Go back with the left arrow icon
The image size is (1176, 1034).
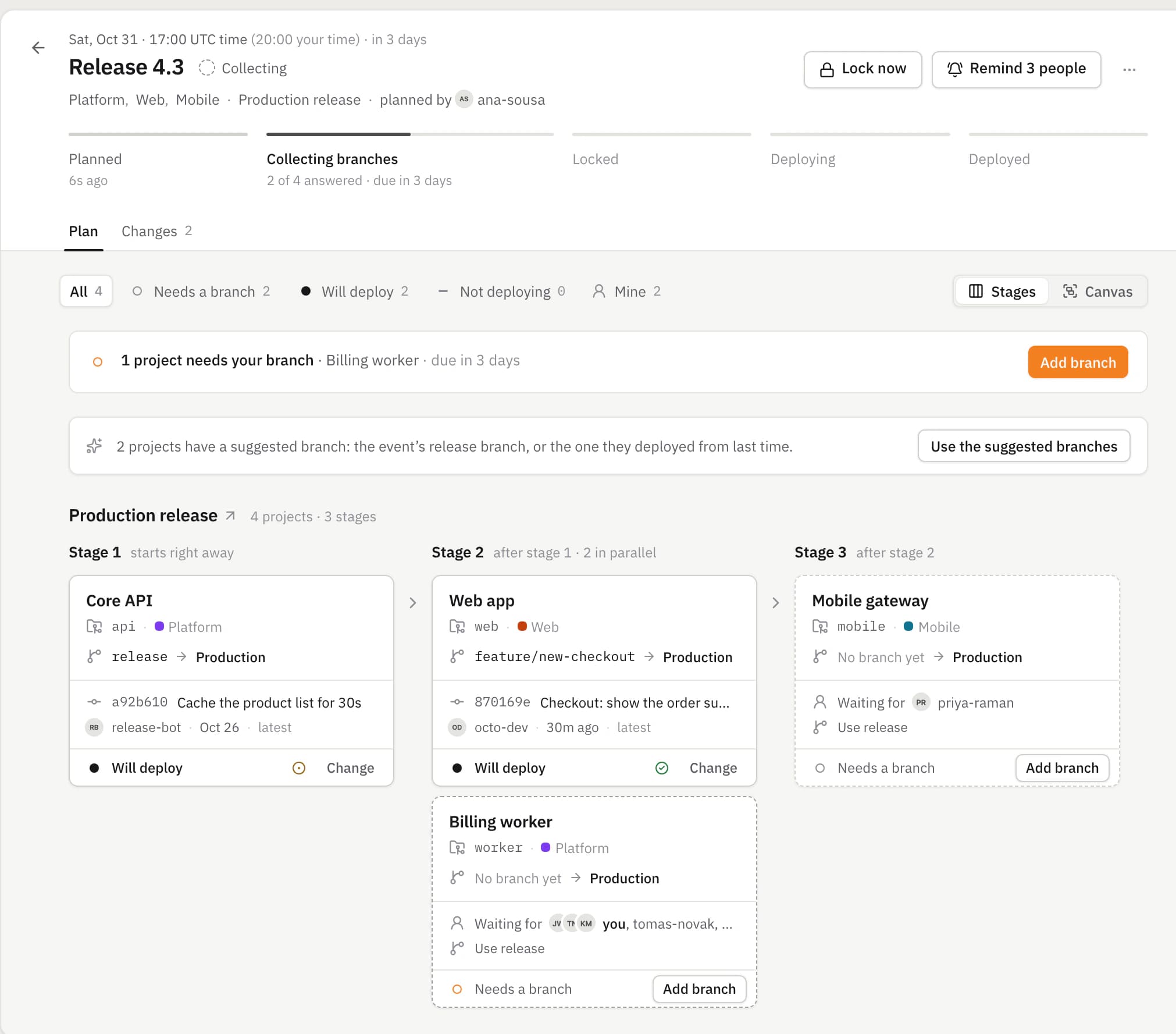click(x=38, y=48)
